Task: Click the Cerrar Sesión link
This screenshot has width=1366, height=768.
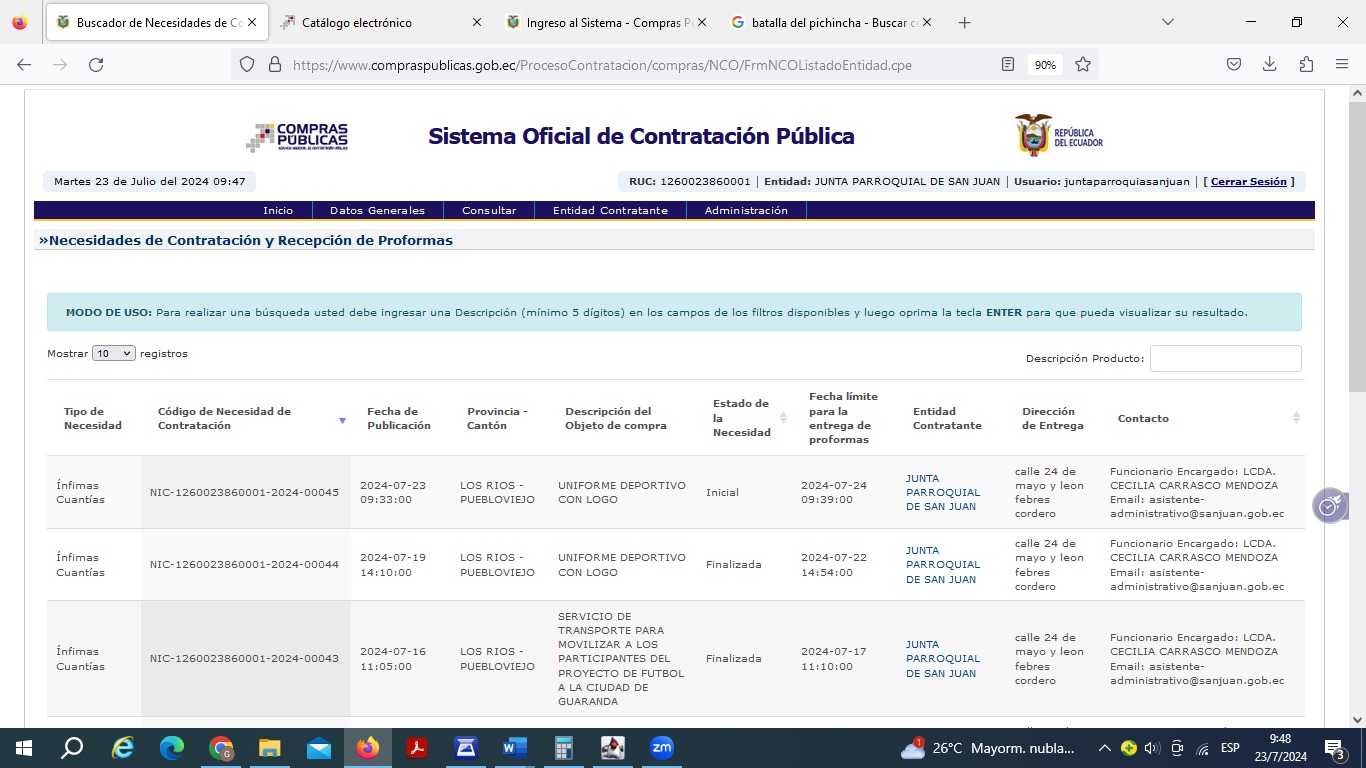Action: point(1248,182)
